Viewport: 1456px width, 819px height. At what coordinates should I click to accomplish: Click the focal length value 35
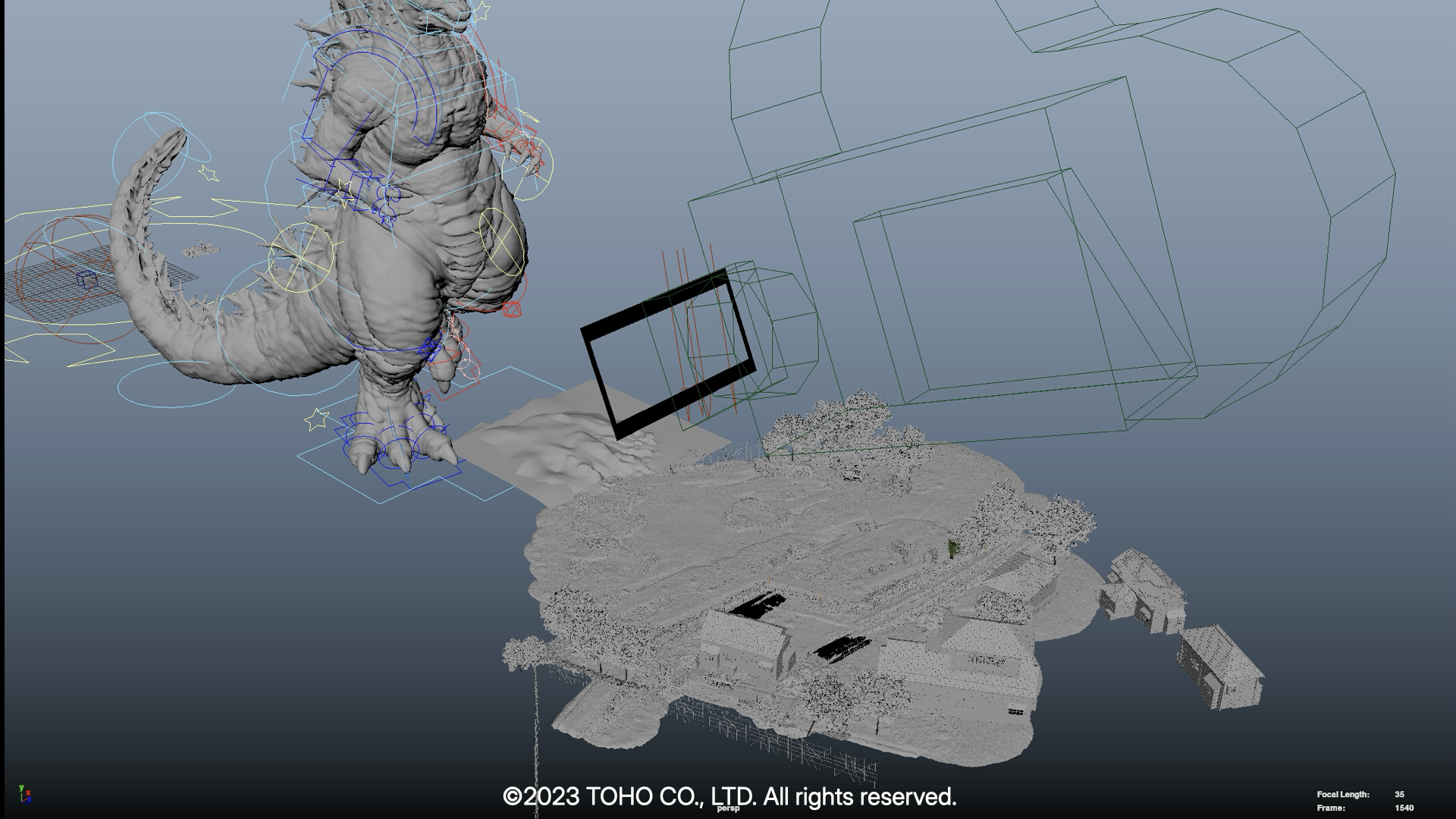pos(1399,795)
